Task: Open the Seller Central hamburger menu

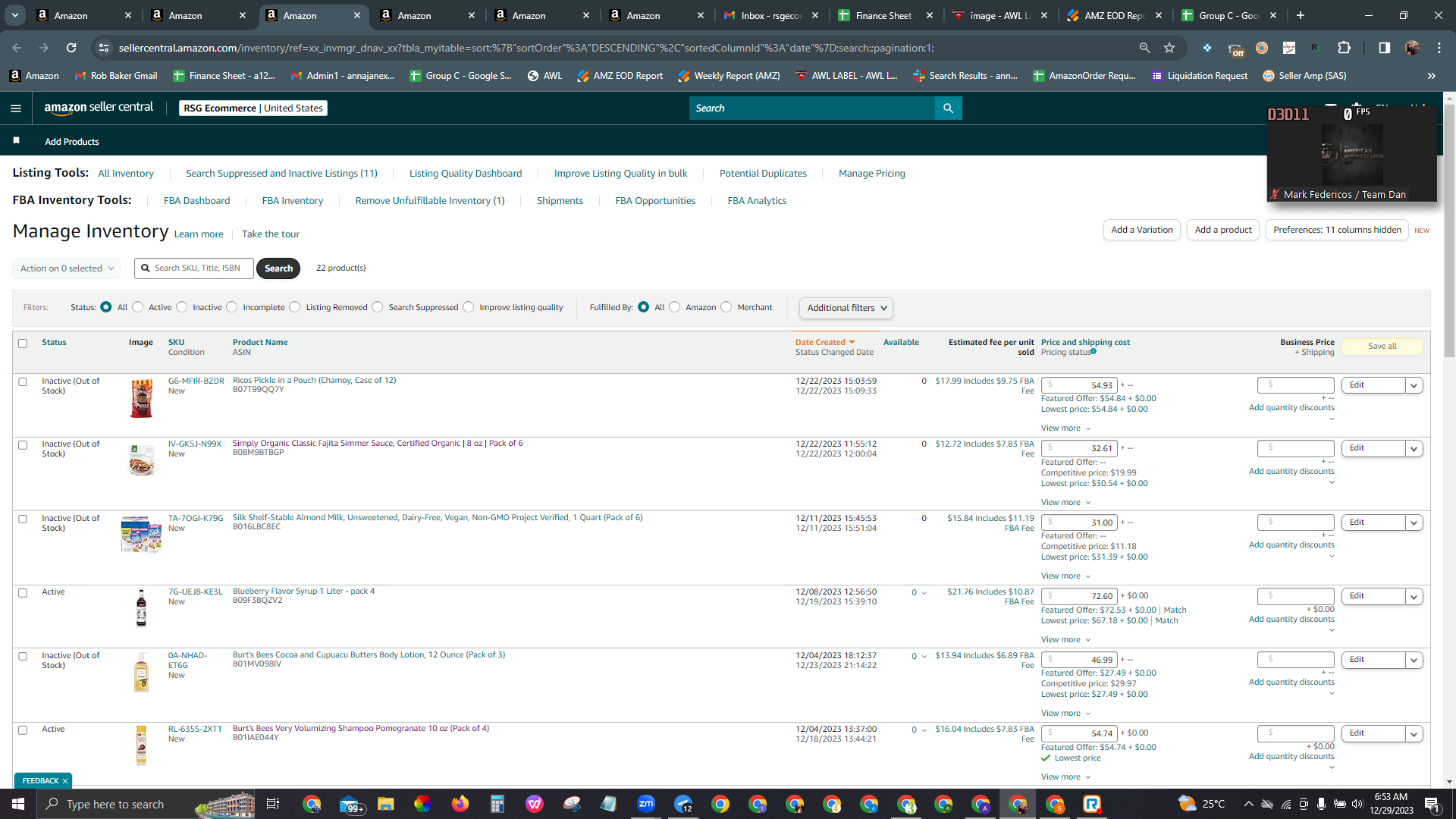Action: pos(16,108)
